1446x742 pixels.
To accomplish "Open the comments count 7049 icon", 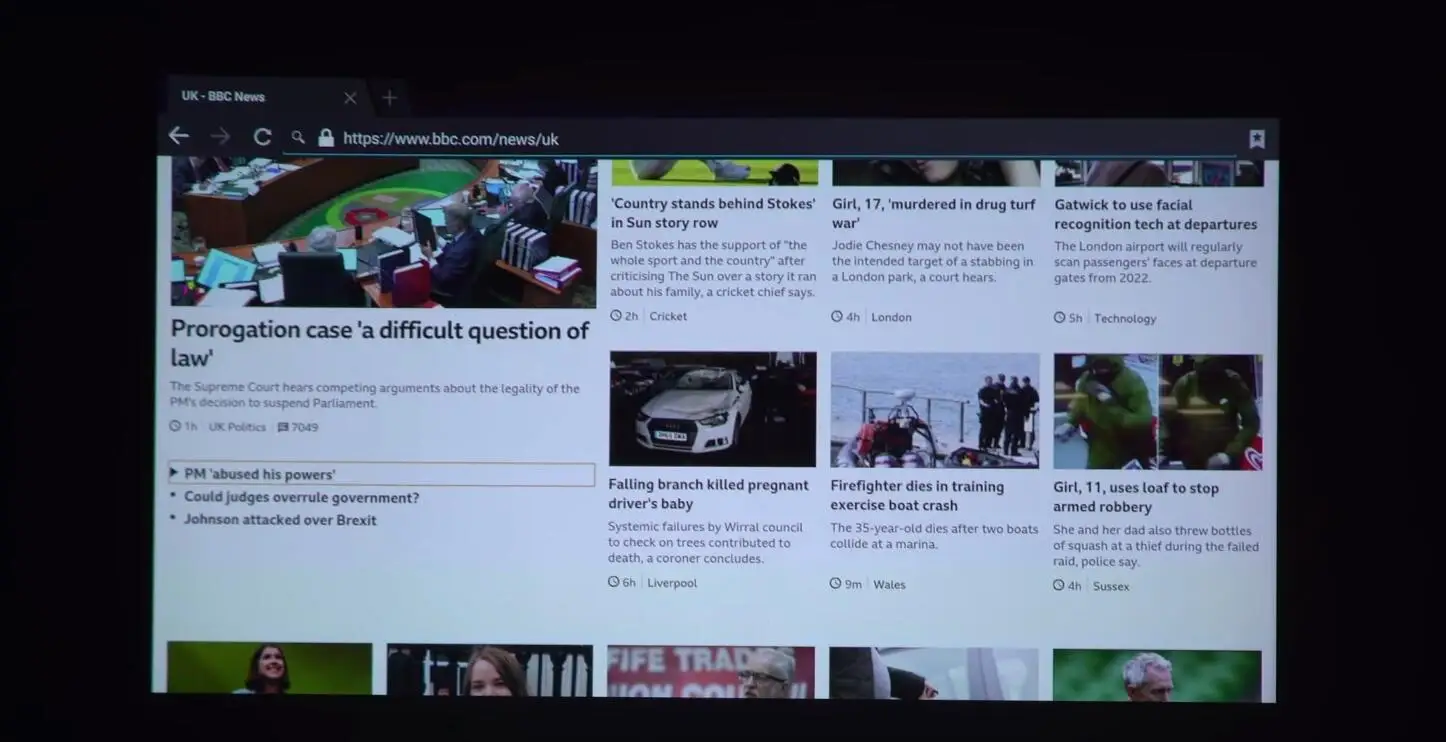I will click(x=298, y=427).
